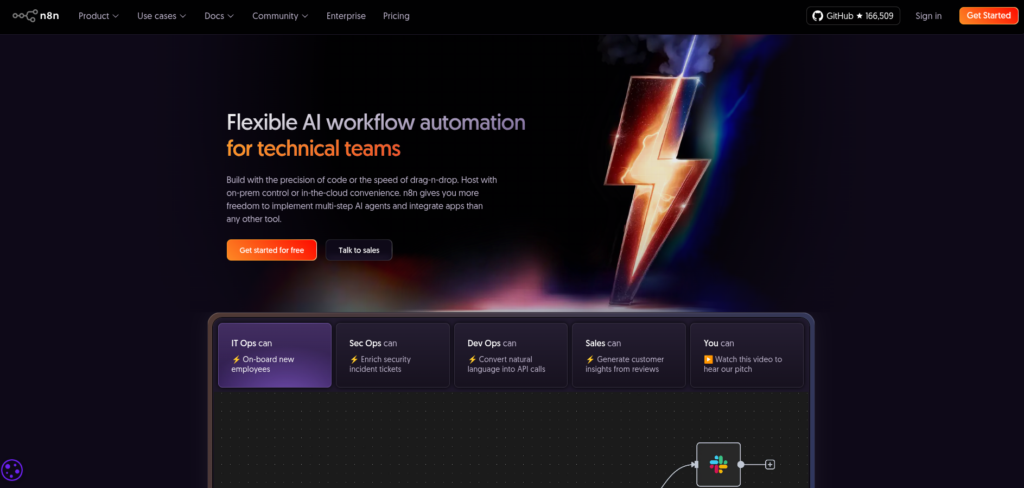Open the Docs dropdown menu
Viewport: 1024px width, 488px height.
219,16
